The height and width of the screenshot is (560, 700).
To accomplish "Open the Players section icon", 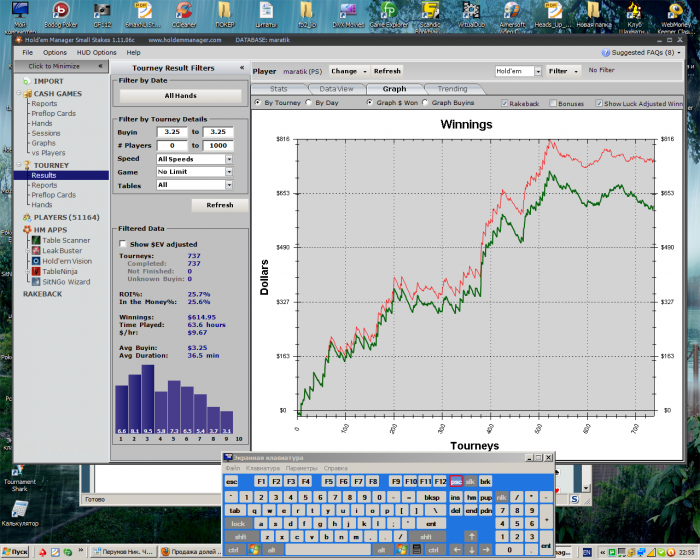I will pos(27,217).
